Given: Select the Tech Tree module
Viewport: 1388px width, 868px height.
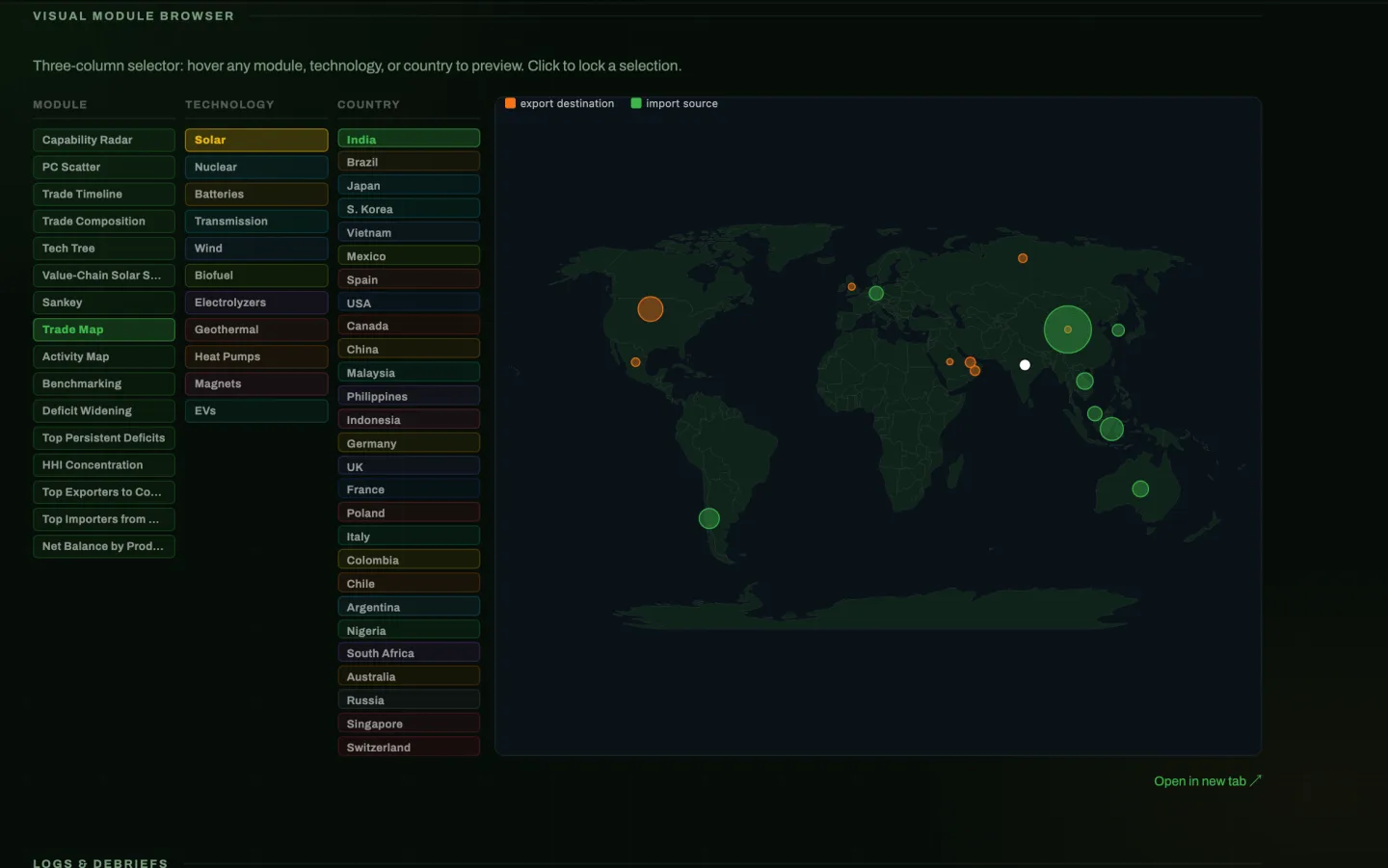Looking at the screenshot, I should [104, 249].
